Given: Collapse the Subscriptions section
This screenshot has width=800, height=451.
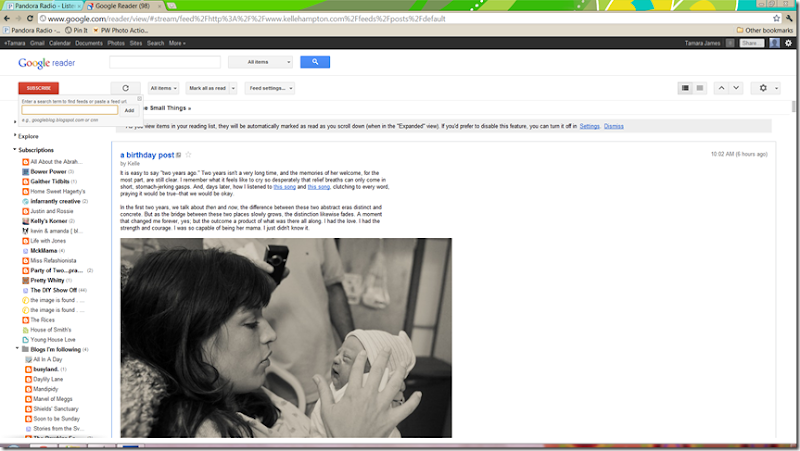Looking at the screenshot, I should pos(14,149).
